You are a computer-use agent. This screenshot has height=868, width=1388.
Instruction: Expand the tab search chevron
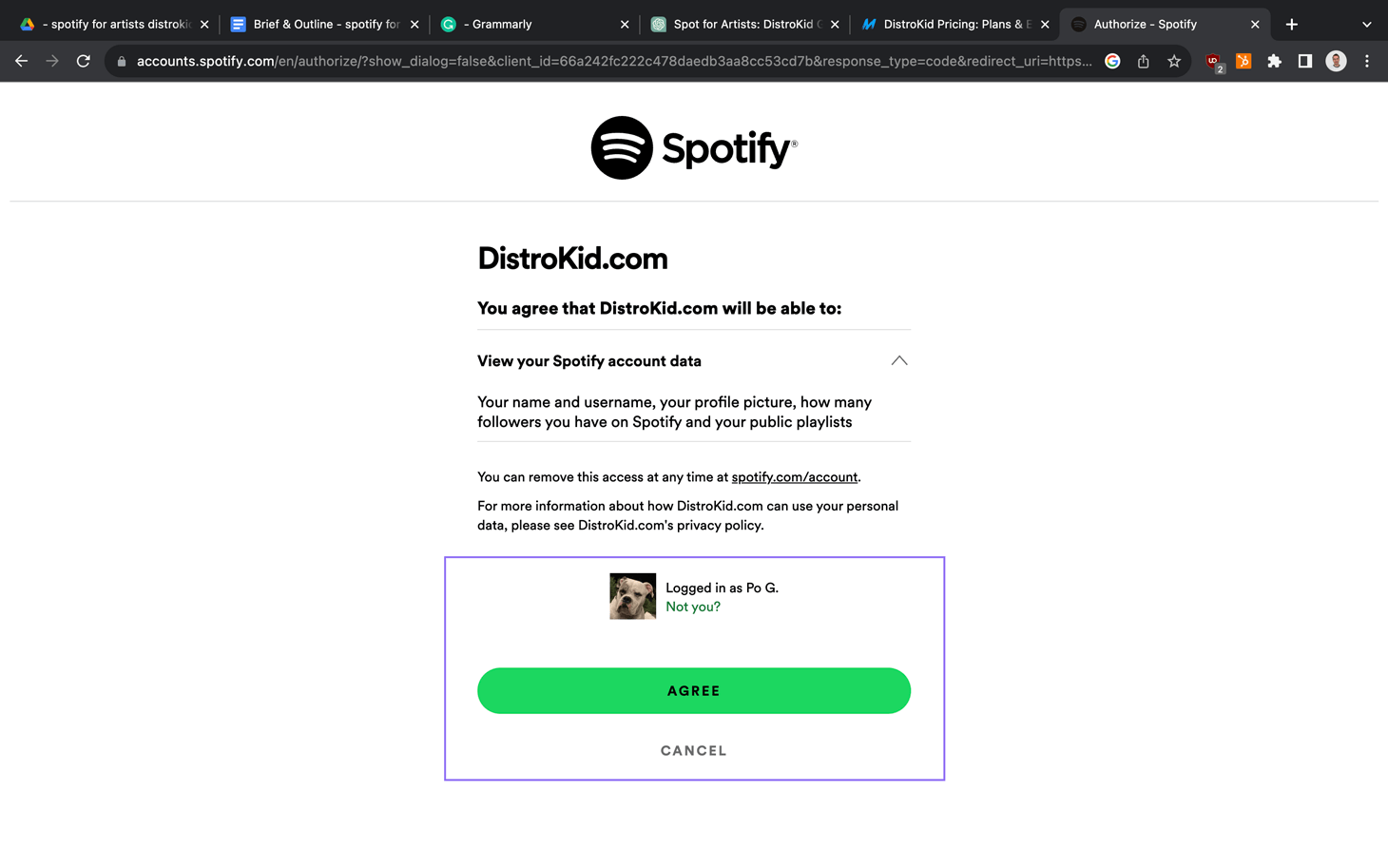point(1366,24)
